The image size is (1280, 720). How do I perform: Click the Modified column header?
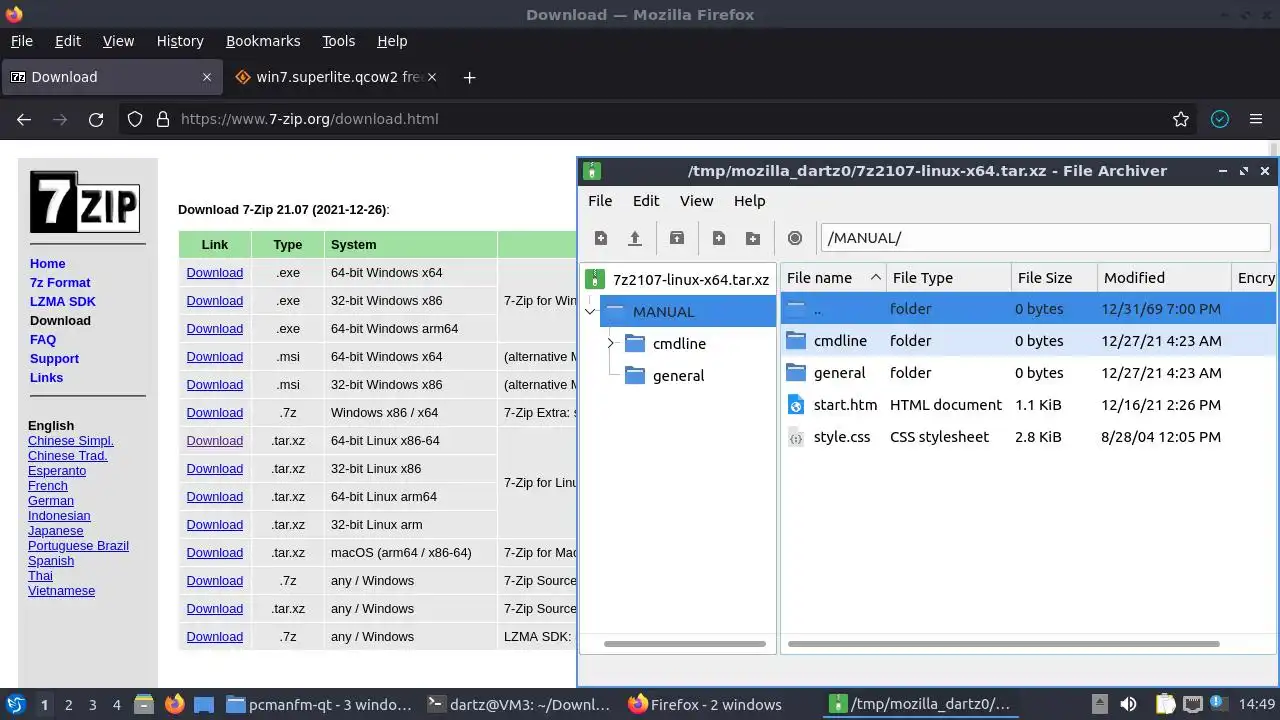click(x=1163, y=278)
